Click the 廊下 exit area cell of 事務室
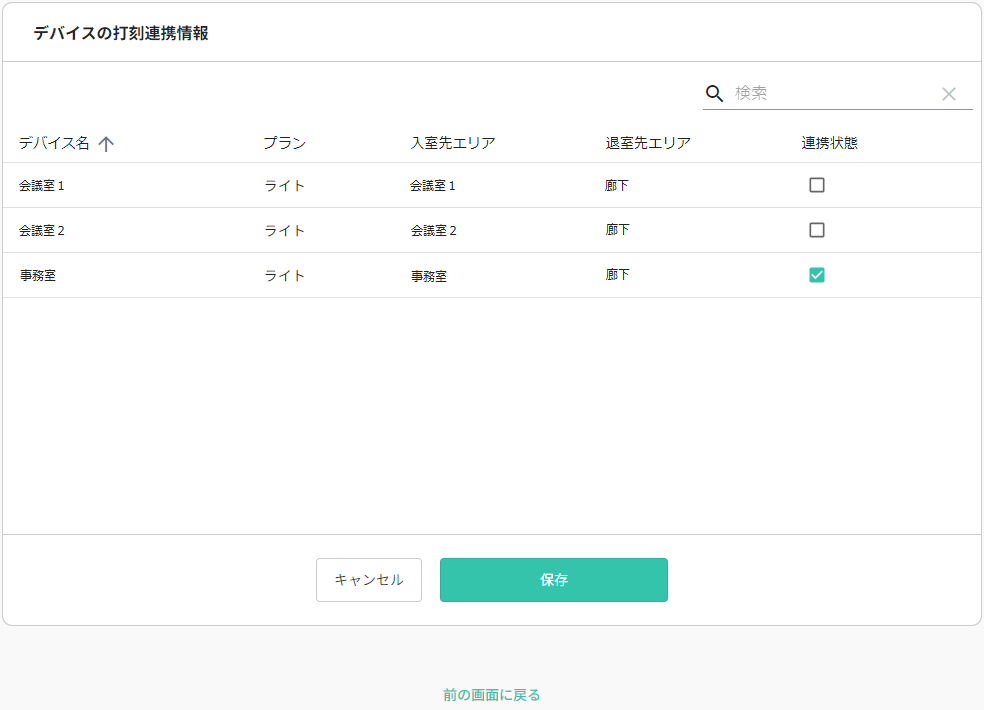 pyautogui.click(x=617, y=274)
